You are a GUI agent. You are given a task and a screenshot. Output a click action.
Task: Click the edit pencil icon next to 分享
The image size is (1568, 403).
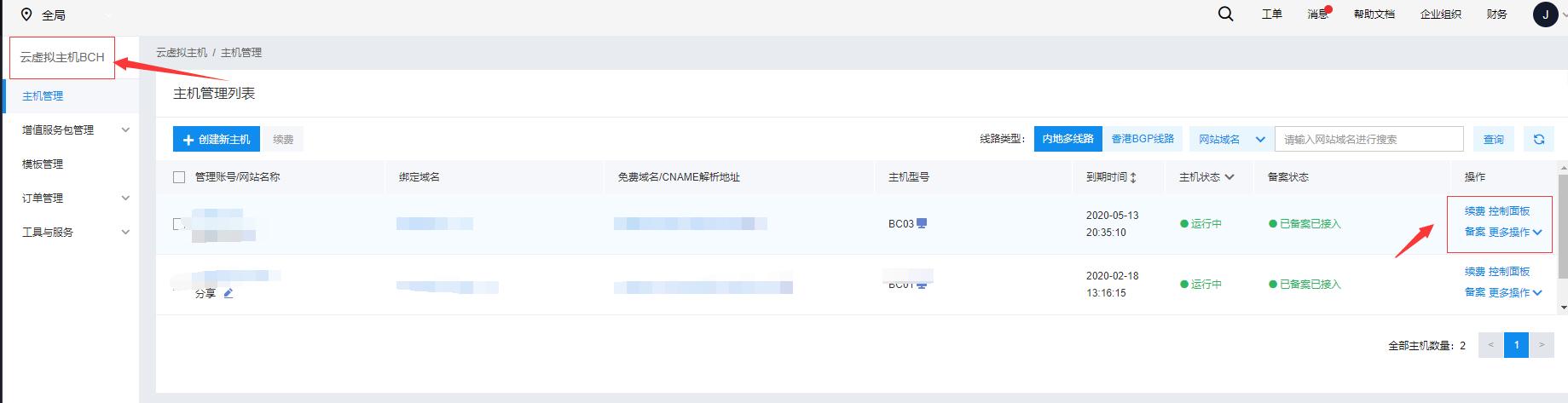(x=229, y=293)
